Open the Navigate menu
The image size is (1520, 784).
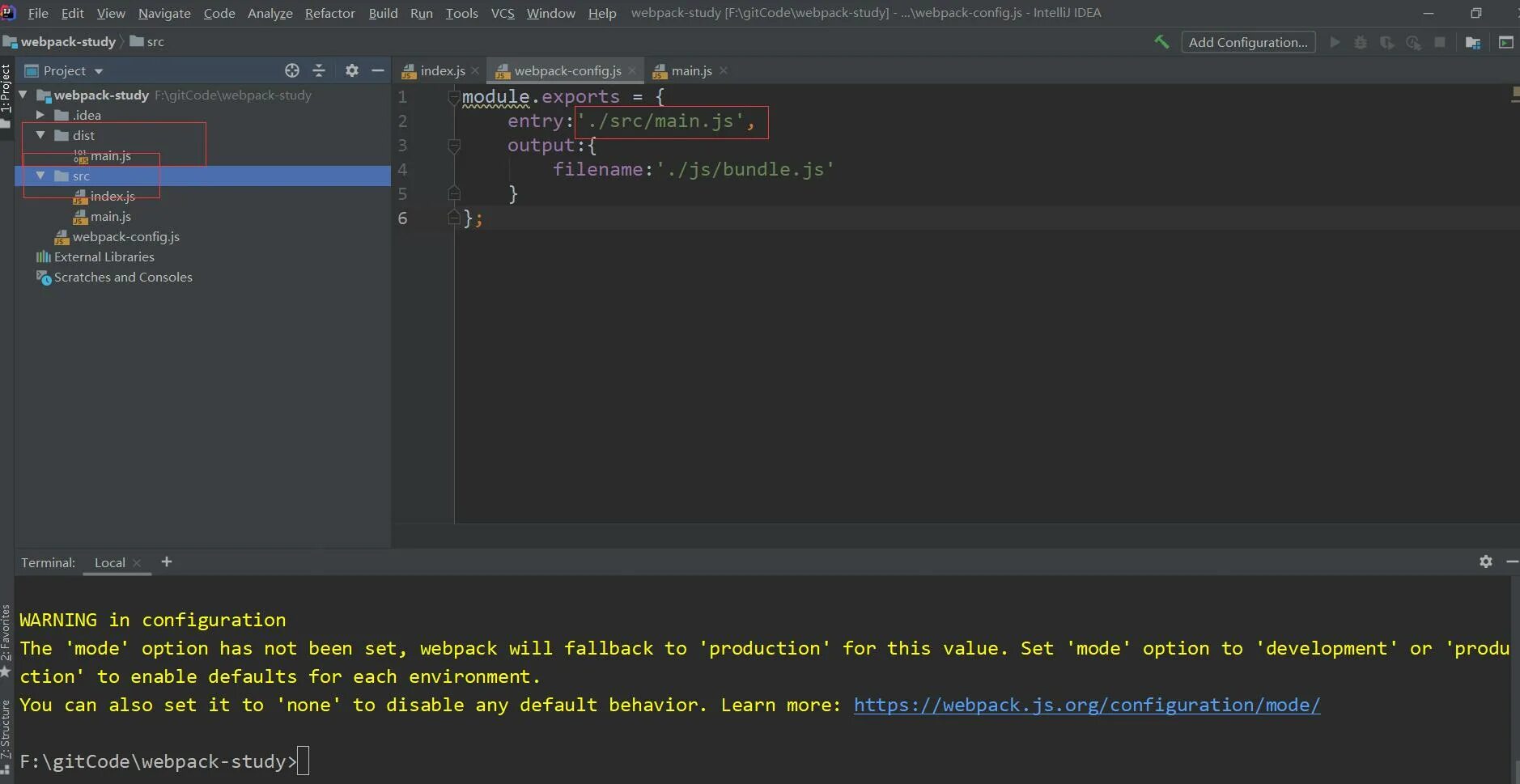164,13
